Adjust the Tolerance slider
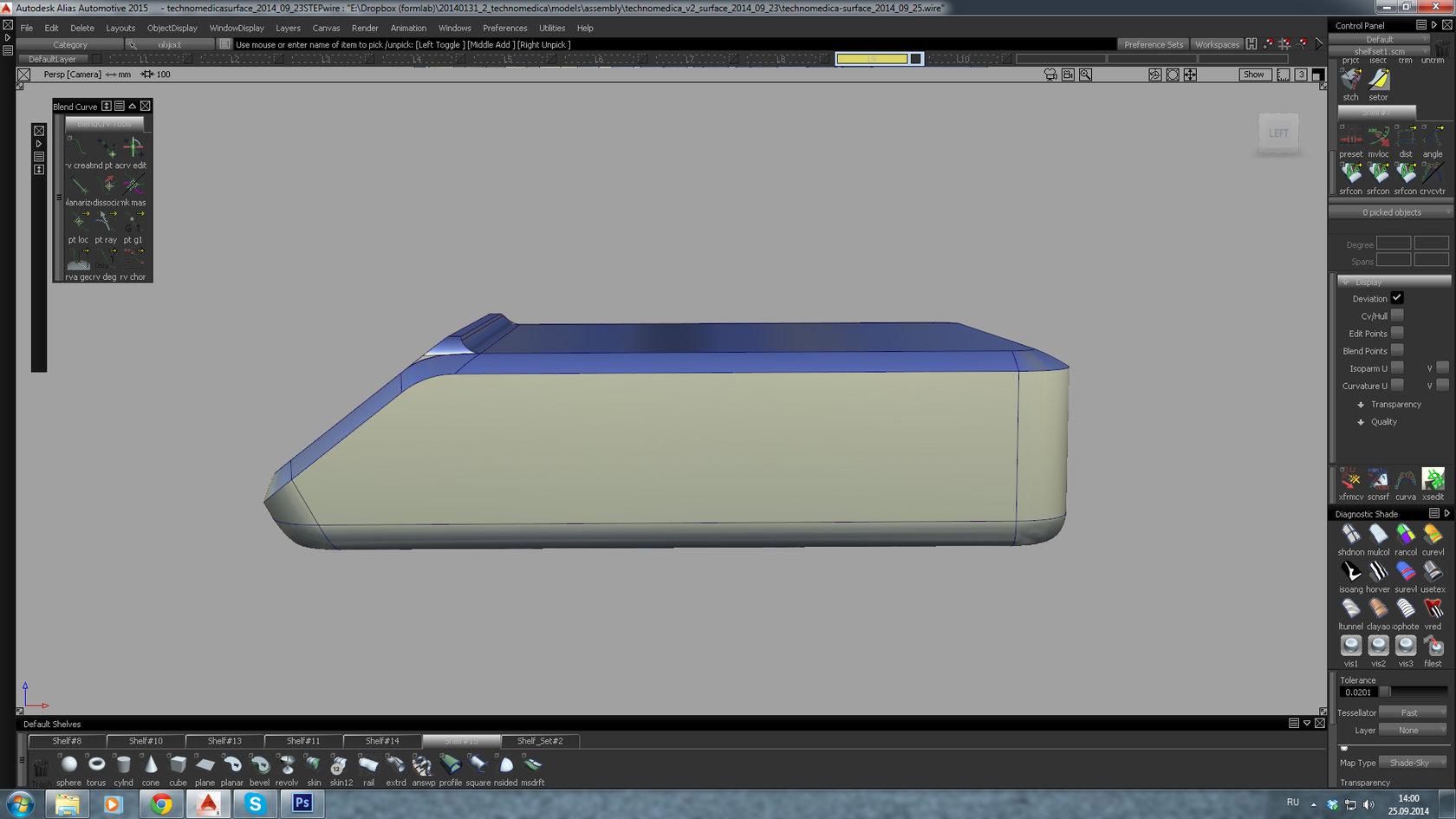Screen dimensions: 1456x819 click(x=1385, y=692)
